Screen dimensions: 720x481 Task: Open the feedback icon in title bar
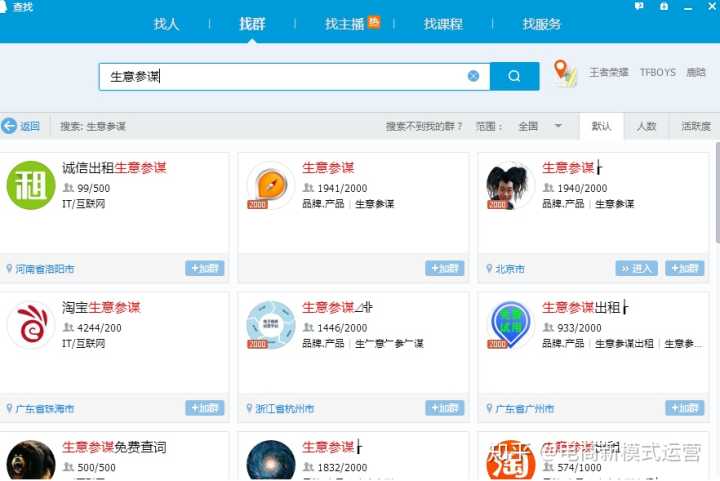639,6
